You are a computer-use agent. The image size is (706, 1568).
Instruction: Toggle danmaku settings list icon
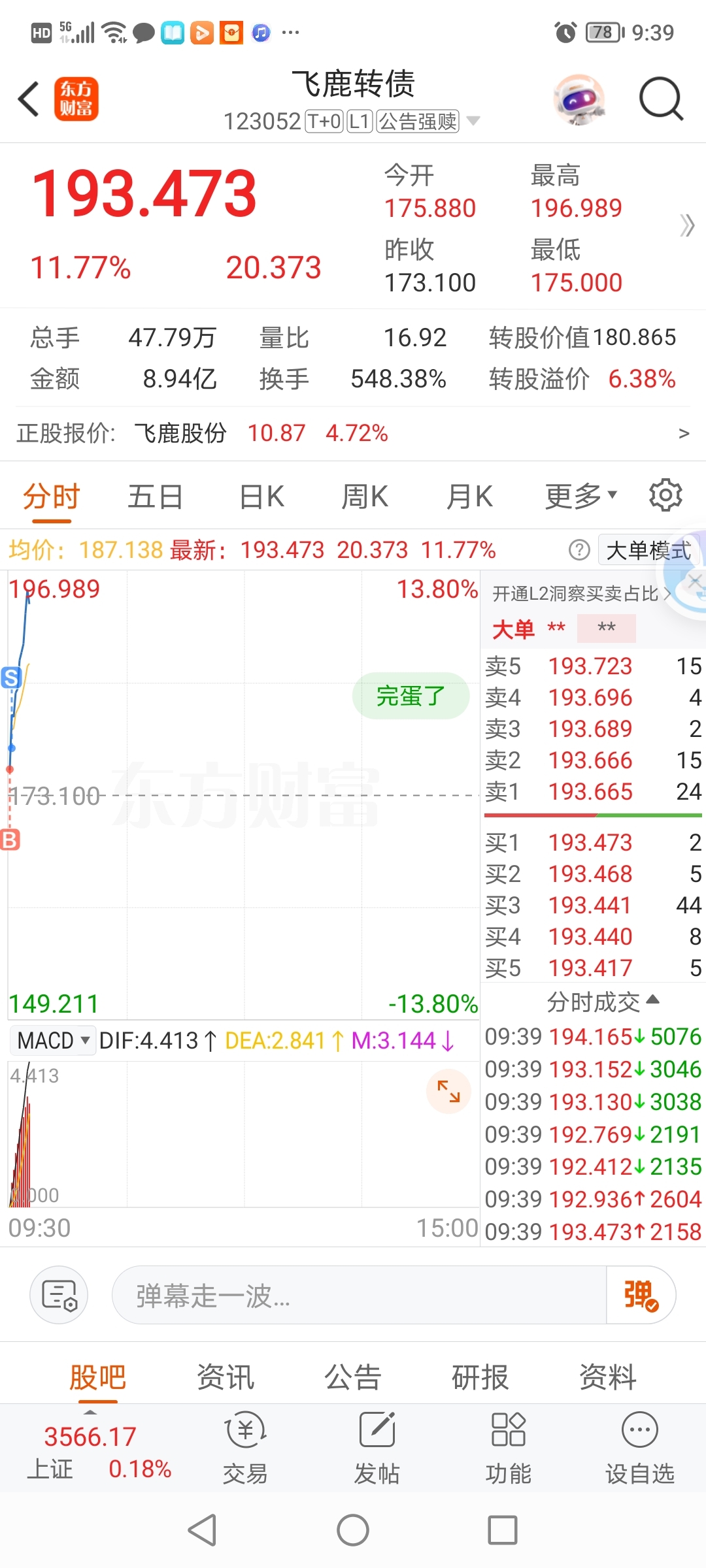[x=59, y=1295]
